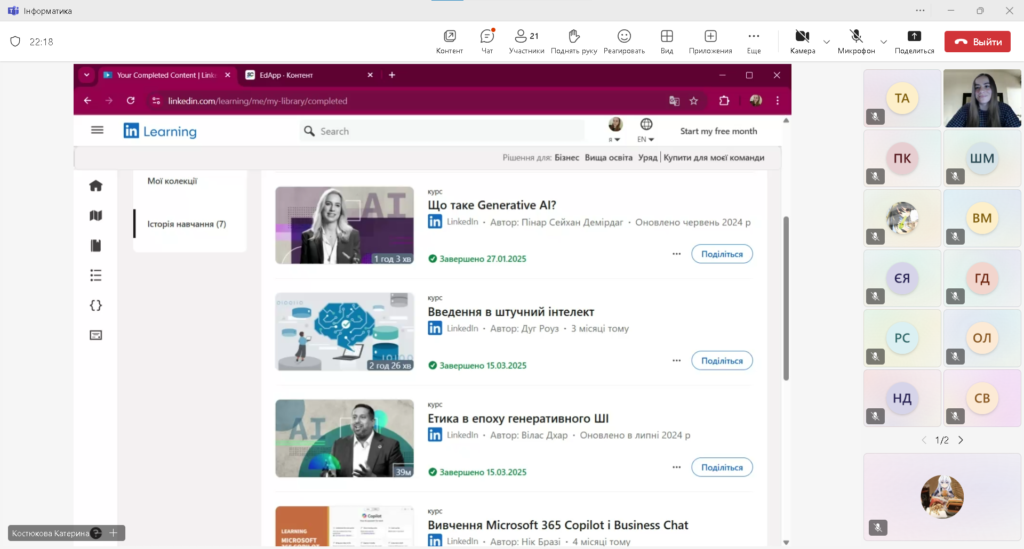Viewport: 1024px width, 549px height.
Task: Leave the meeting with Выйти
Action: tap(978, 42)
